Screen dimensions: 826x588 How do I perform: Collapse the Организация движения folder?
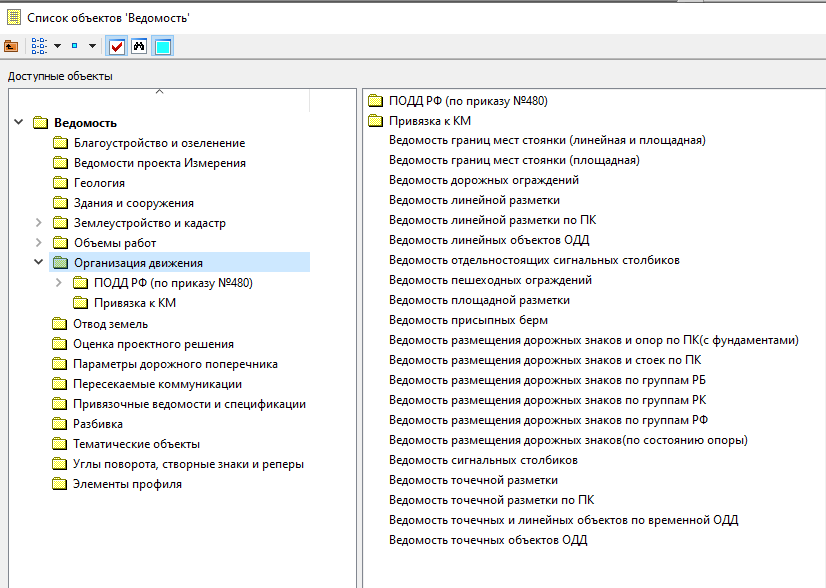tap(38, 262)
